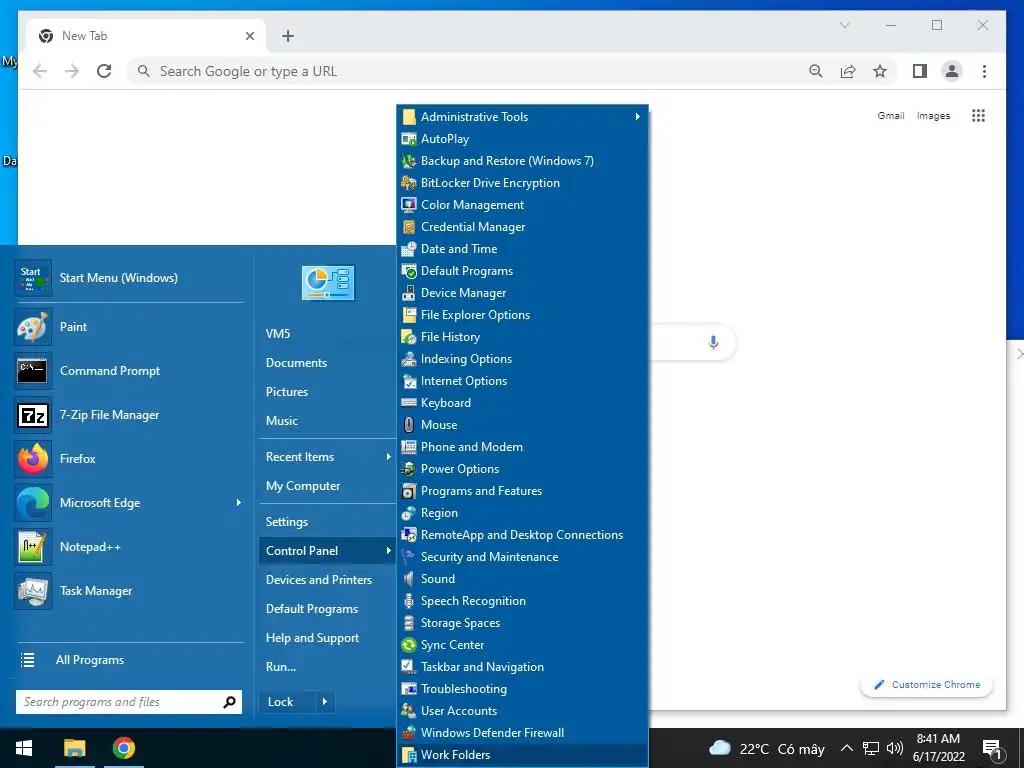Open Work Folders

[522, 755]
